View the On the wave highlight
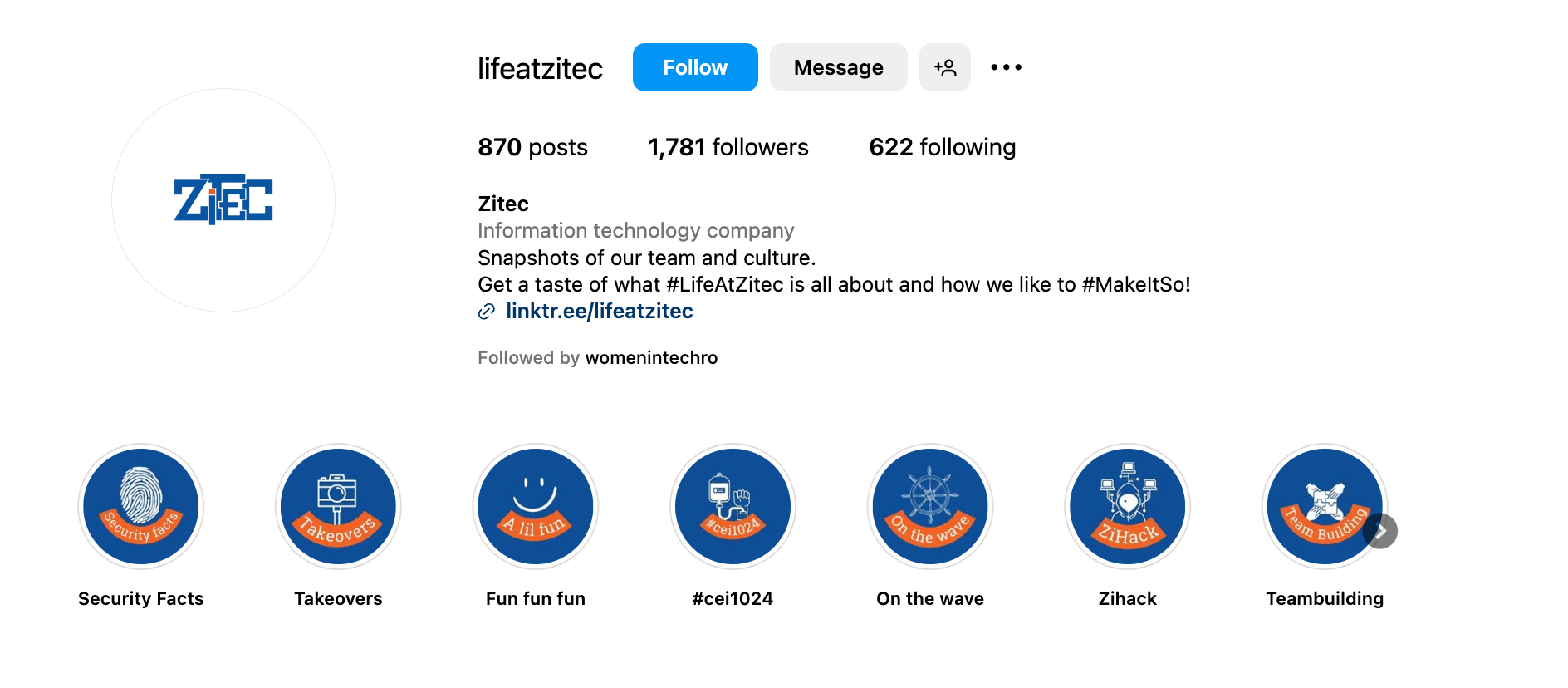1568x688 pixels. [929, 506]
